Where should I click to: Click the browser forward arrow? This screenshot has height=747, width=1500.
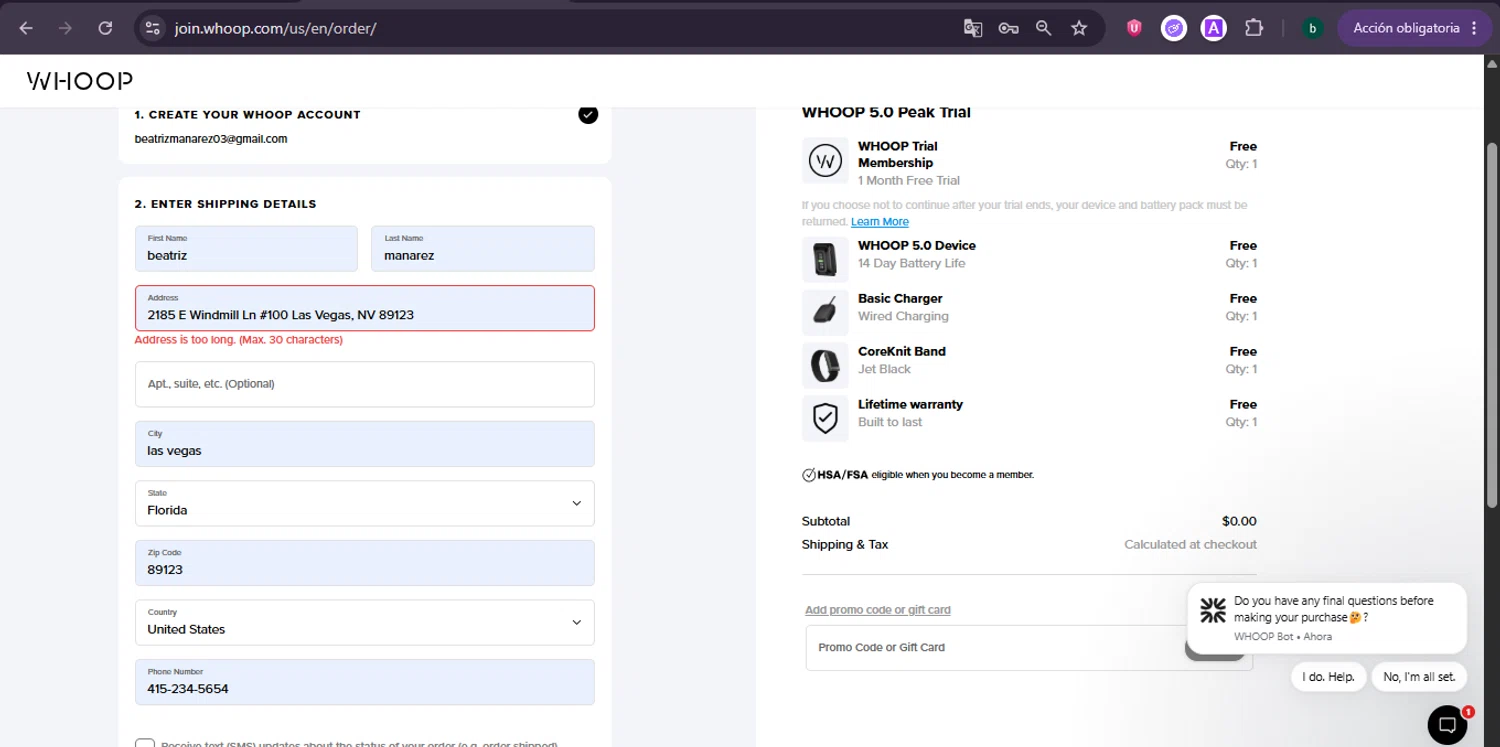(x=65, y=28)
